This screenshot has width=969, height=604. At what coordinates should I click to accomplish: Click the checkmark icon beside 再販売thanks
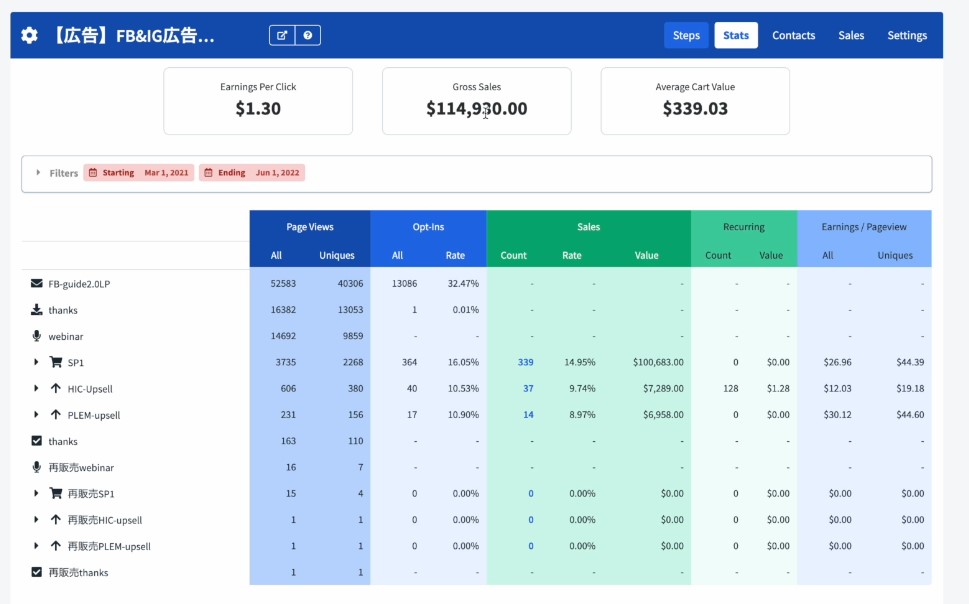[36, 572]
